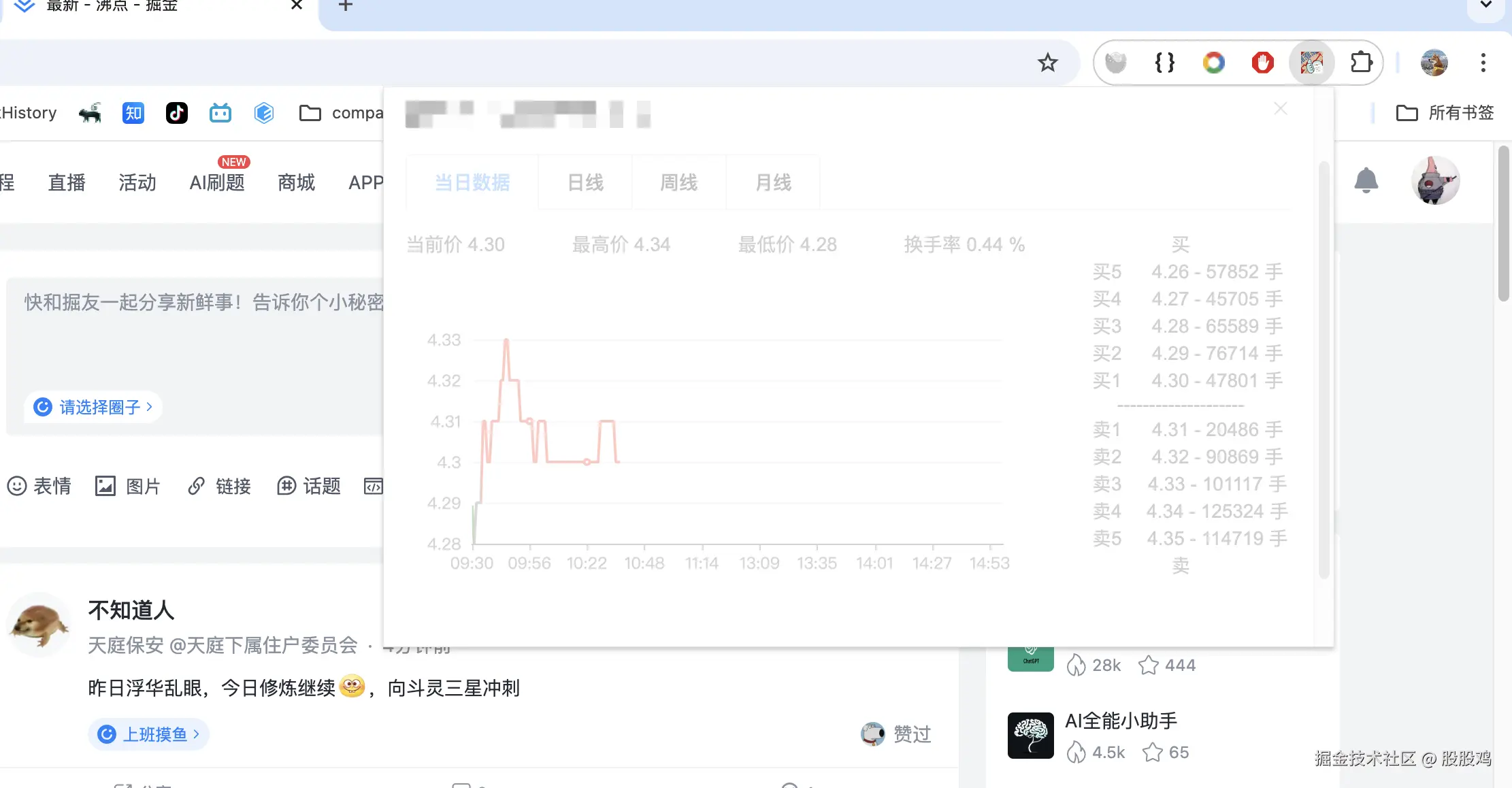The width and height of the screenshot is (1512, 788).
Task: Switch to the 日线 chart tab
Action: click(x=585, y=182)
